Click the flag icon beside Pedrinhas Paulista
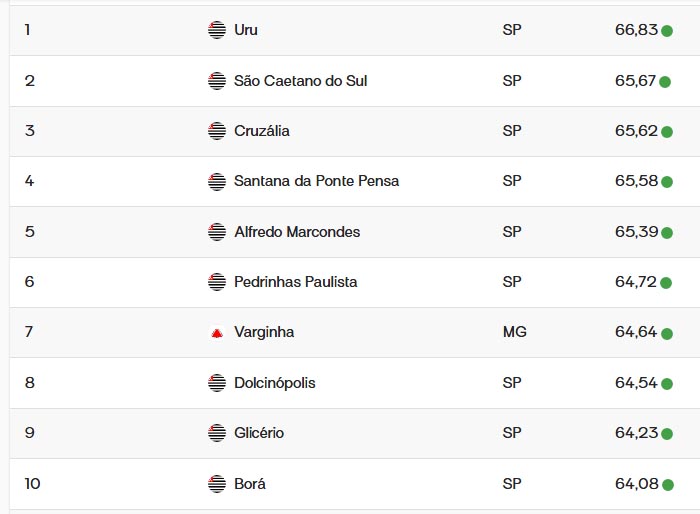The image size is (700, 514). [x=217, y=282]
